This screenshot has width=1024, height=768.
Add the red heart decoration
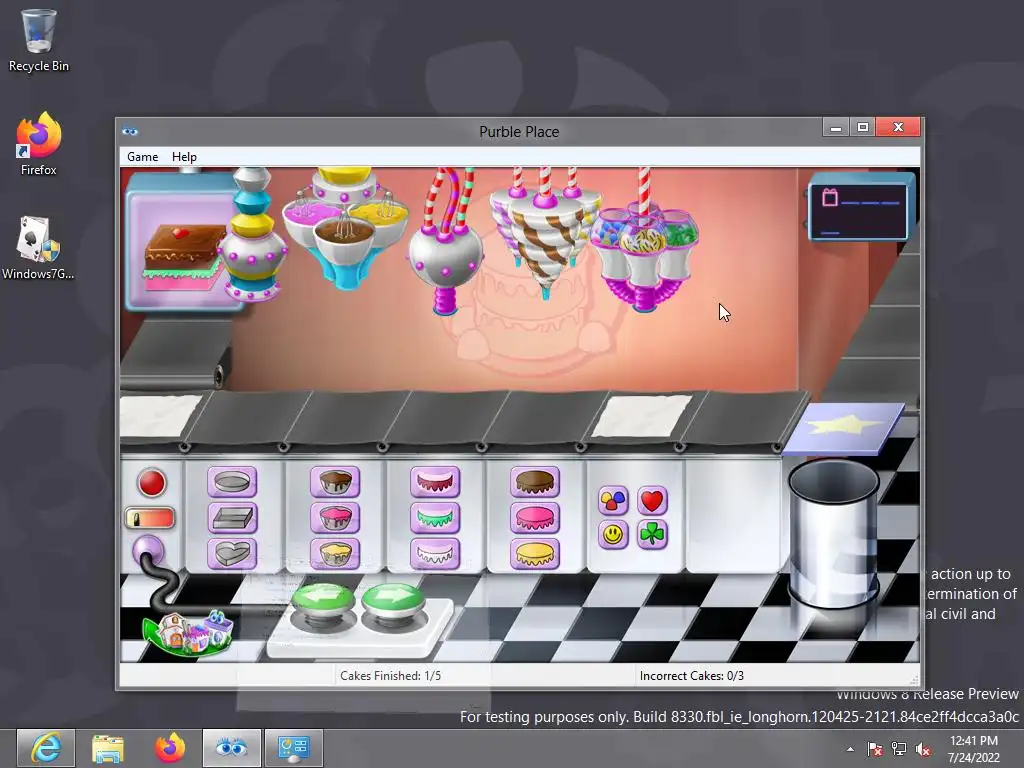(652, 501)
